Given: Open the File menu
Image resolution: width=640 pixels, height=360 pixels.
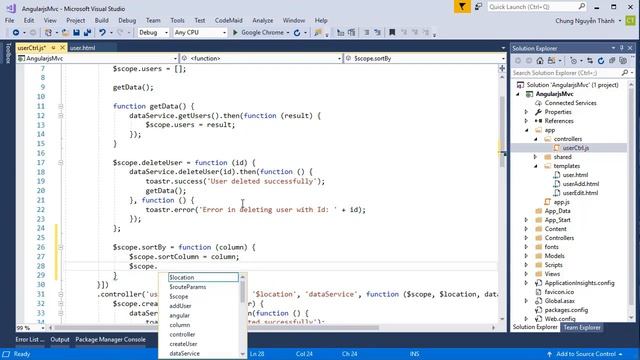Looking at the screenshot, I should pyautogui.click(x=9, y=20).
